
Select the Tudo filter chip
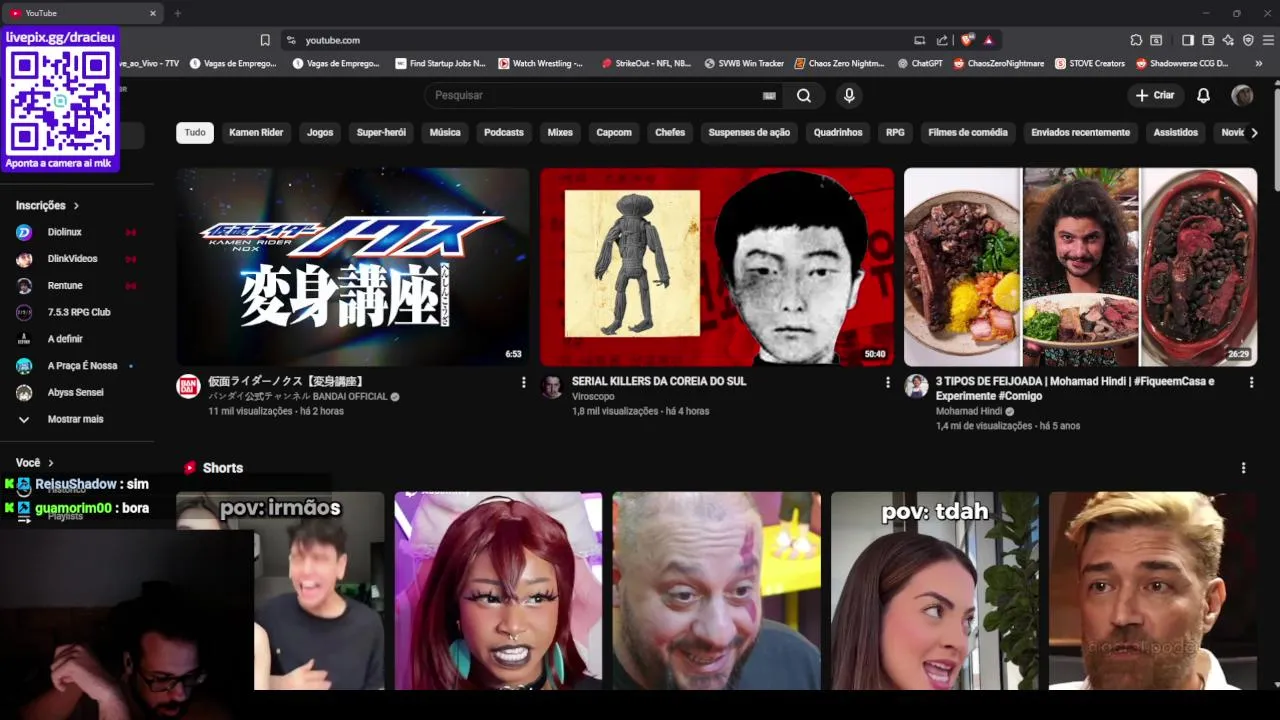(x=195, y=132)
